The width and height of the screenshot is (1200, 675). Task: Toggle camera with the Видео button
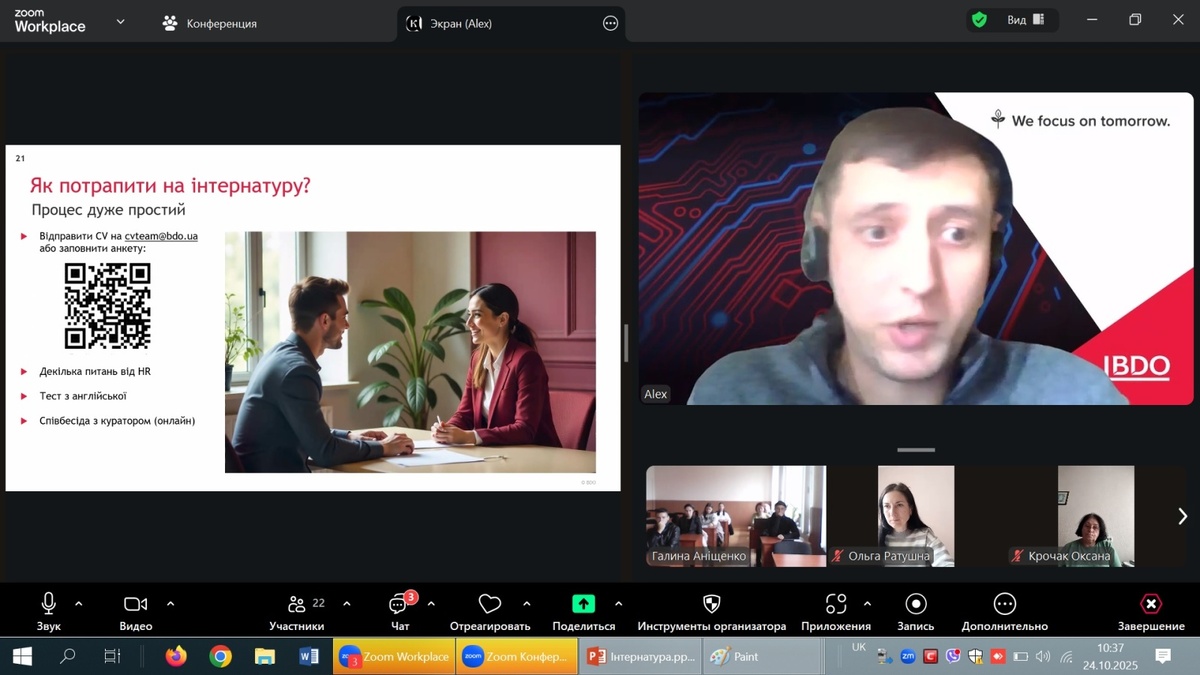(135, 605)
